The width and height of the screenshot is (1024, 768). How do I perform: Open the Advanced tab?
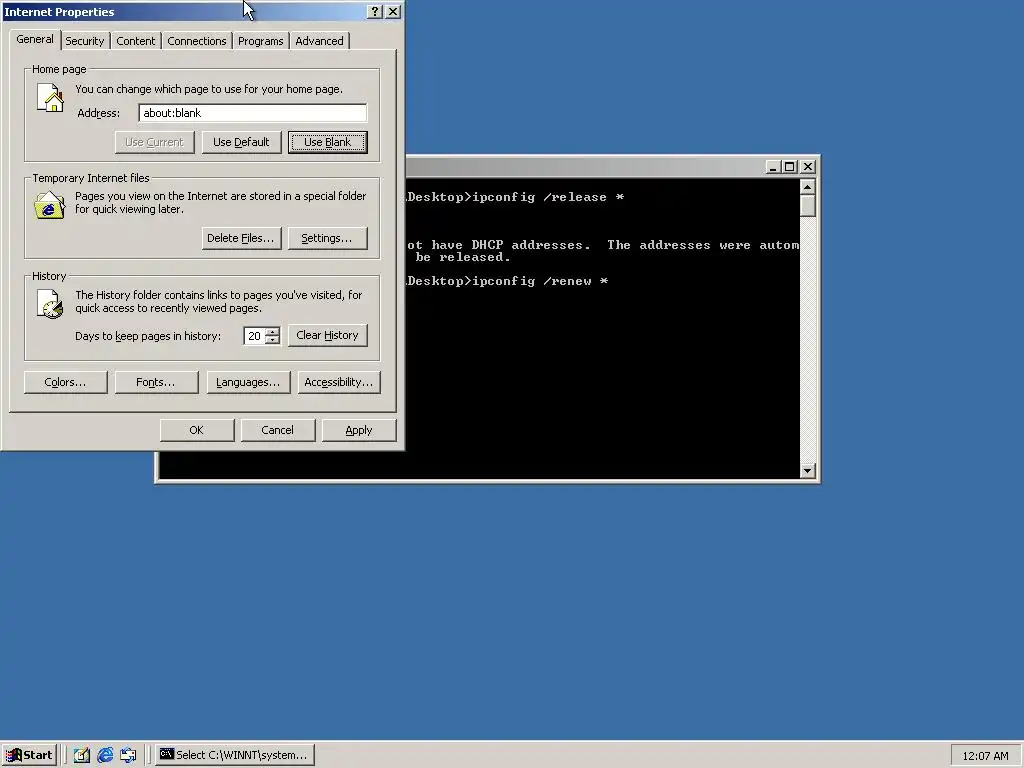(319, 41)
